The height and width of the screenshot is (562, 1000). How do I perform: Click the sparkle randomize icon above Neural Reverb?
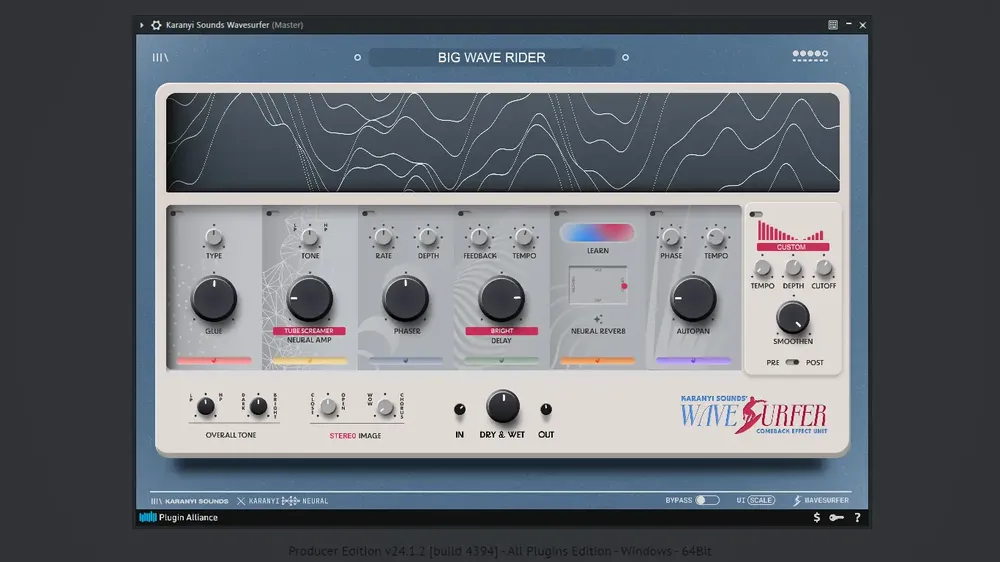tap(598, 319)
